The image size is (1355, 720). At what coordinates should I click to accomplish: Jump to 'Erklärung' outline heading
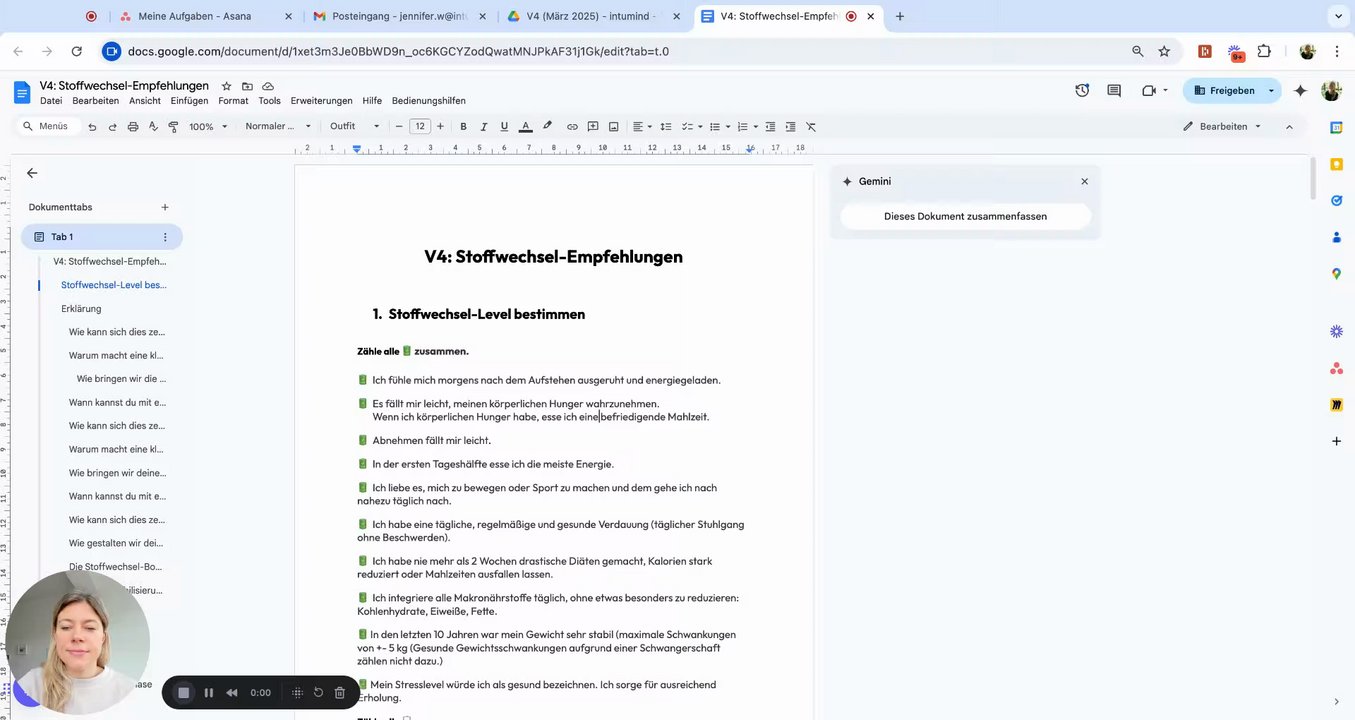click(x=81, y=309)
